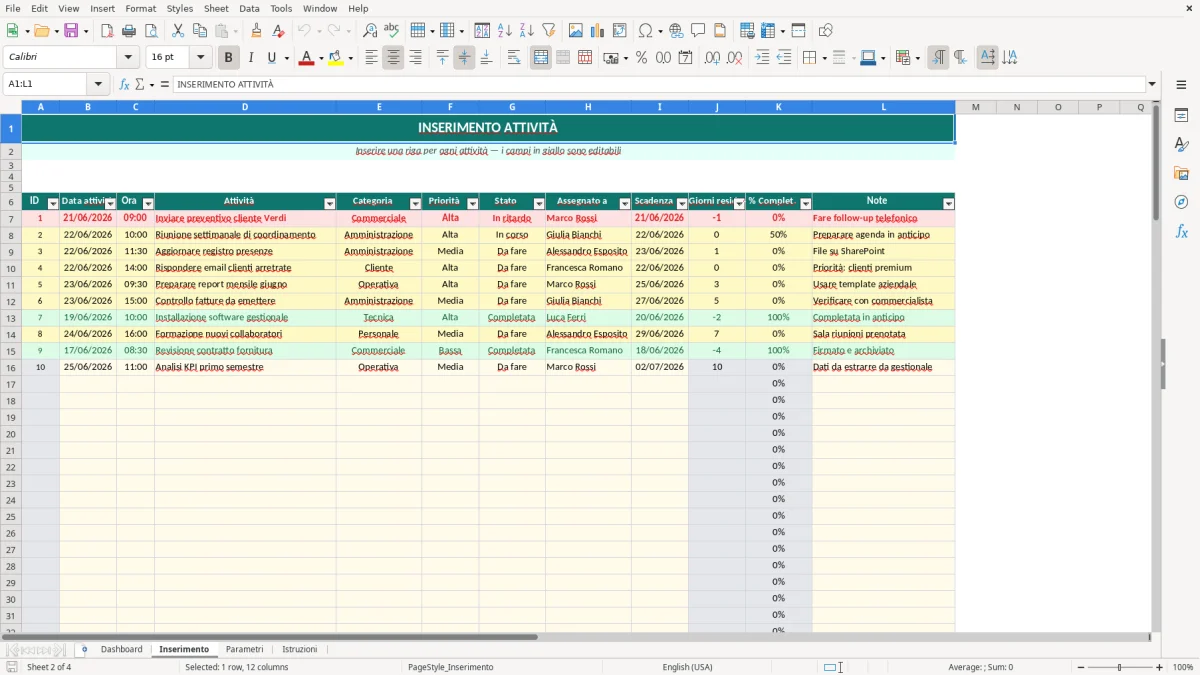Toggle Wrap Text

[x=514, y=58]
